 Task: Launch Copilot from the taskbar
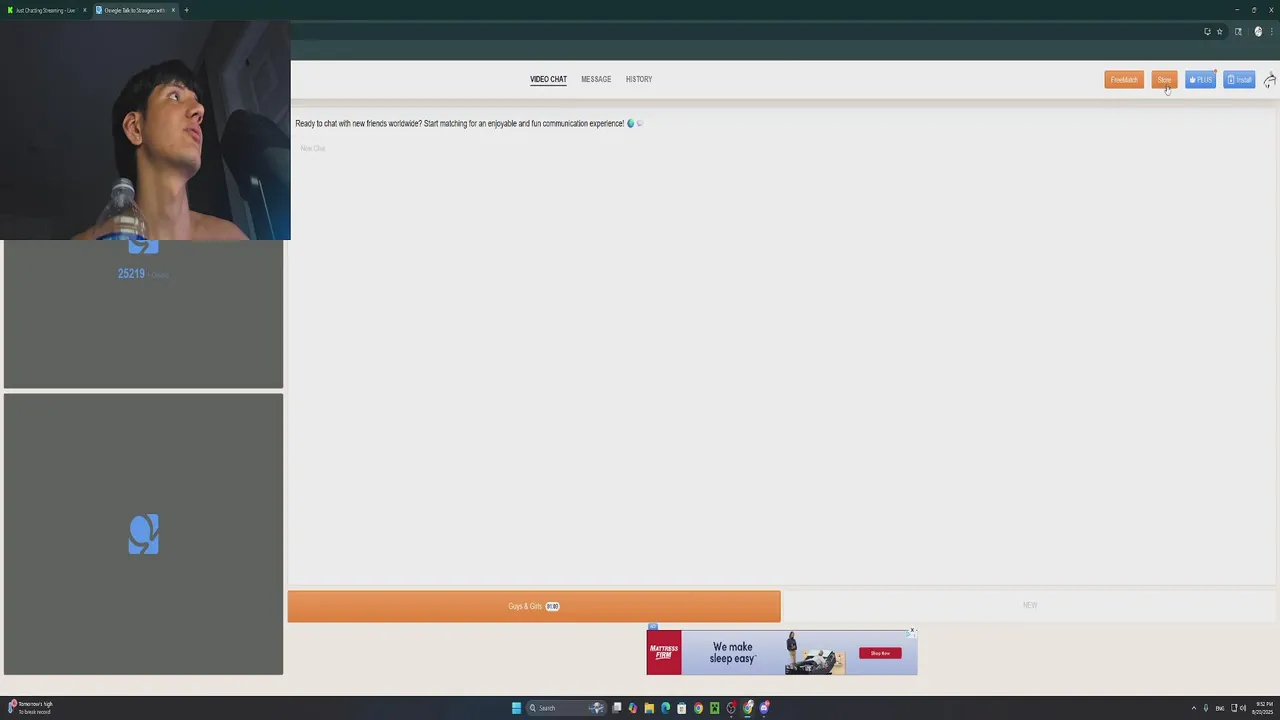[x=633, y=708]
